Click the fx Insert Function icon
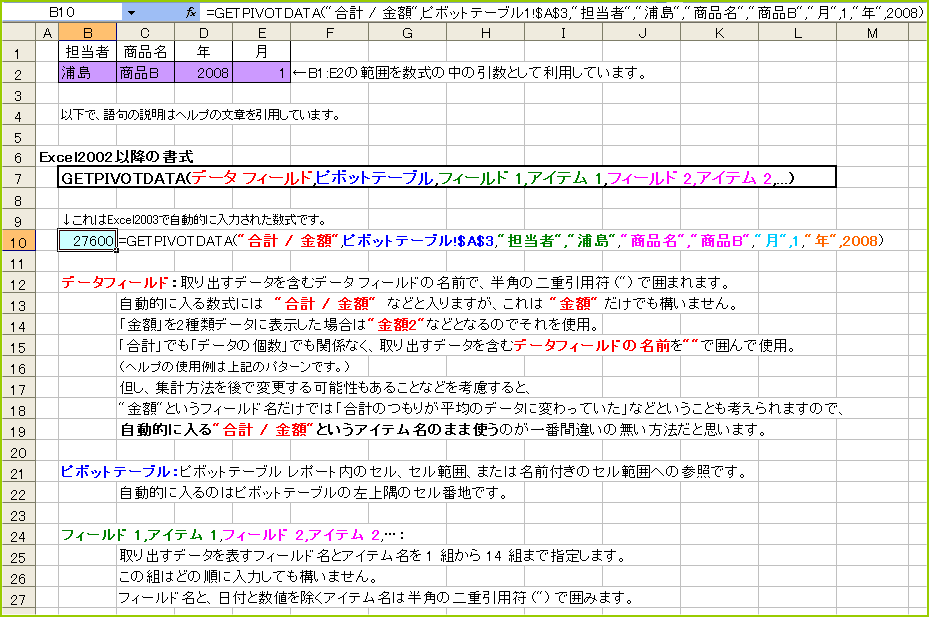The image size is (929, 617). tap(191, 12)
